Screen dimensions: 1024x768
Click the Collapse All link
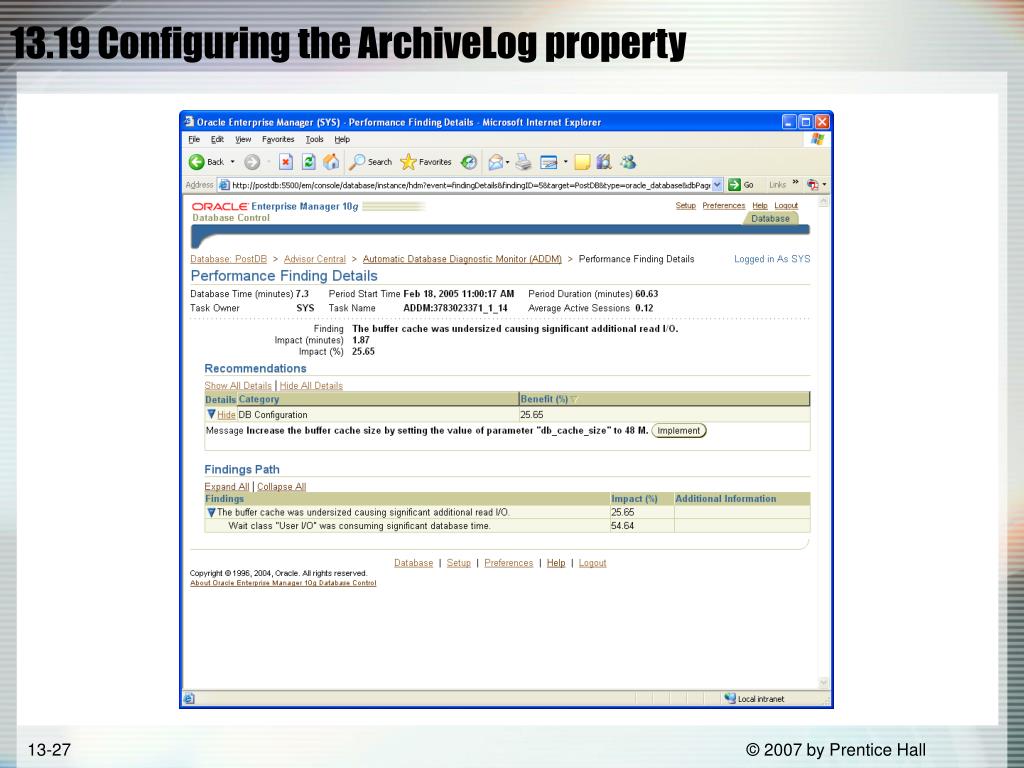point(281,487)
